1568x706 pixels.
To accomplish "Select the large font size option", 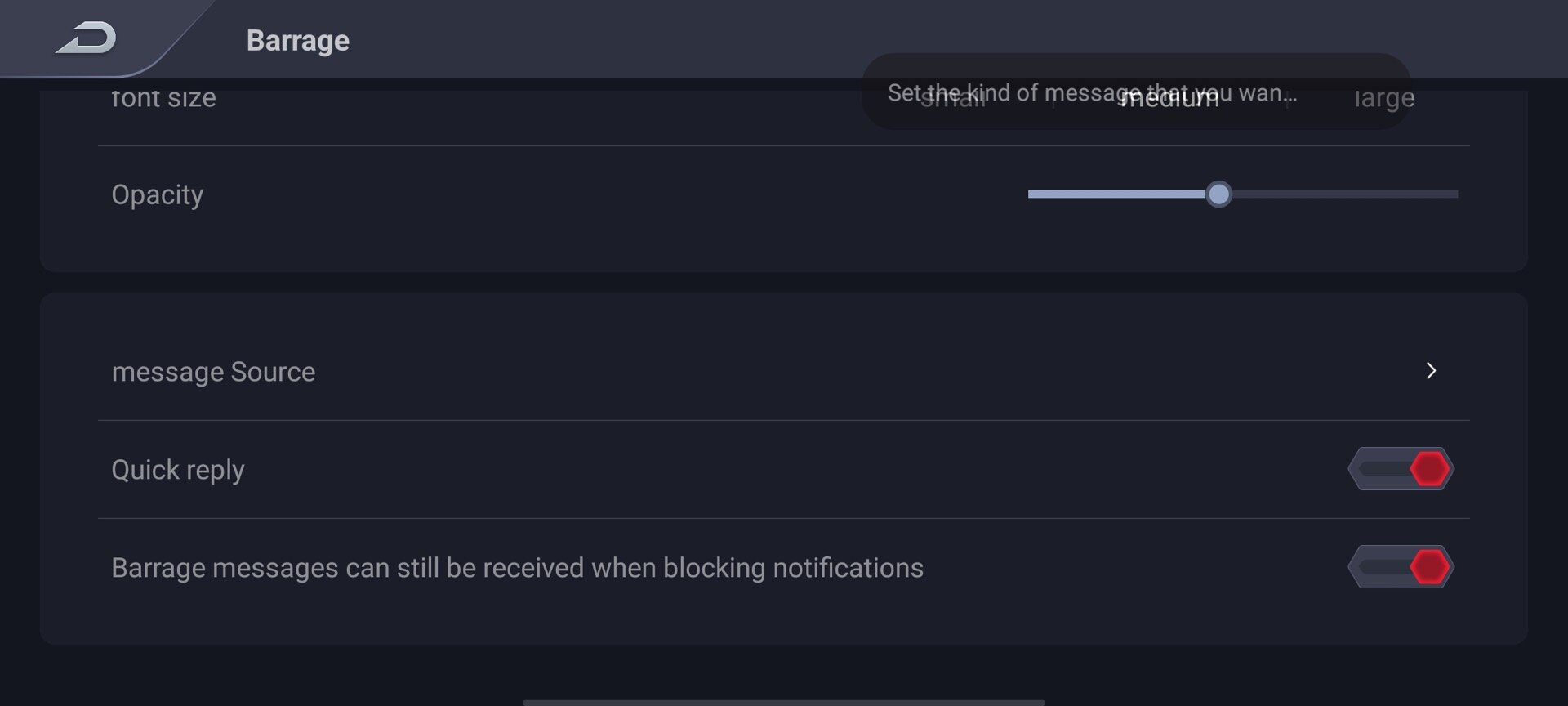I will click(1384, 98).
